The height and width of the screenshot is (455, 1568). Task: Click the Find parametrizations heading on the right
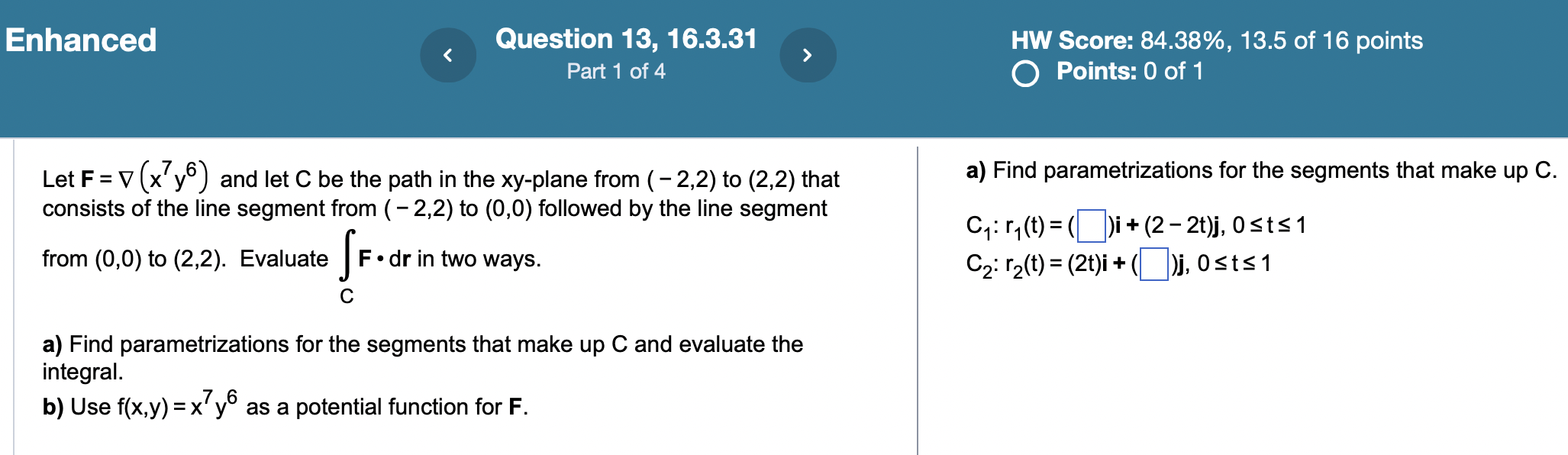(1260, 170)
